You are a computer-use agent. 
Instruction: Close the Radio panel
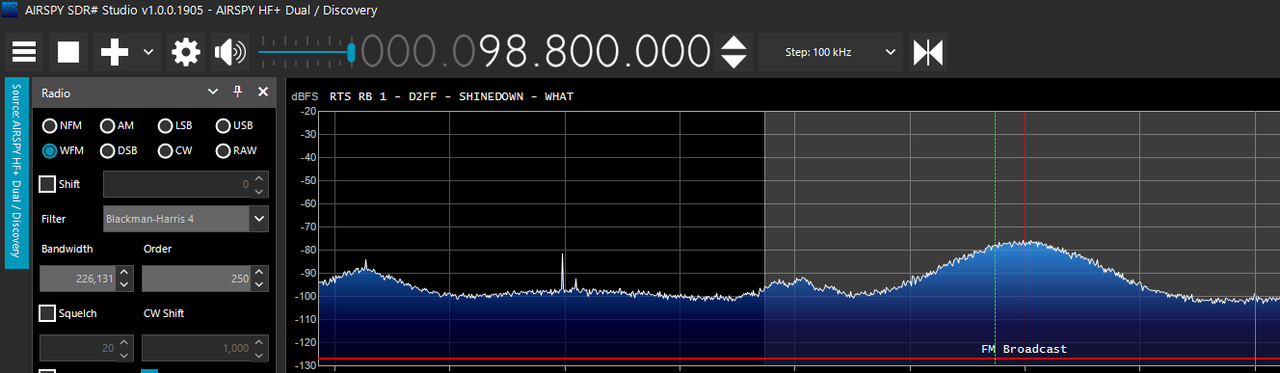[x=263, y=92]
